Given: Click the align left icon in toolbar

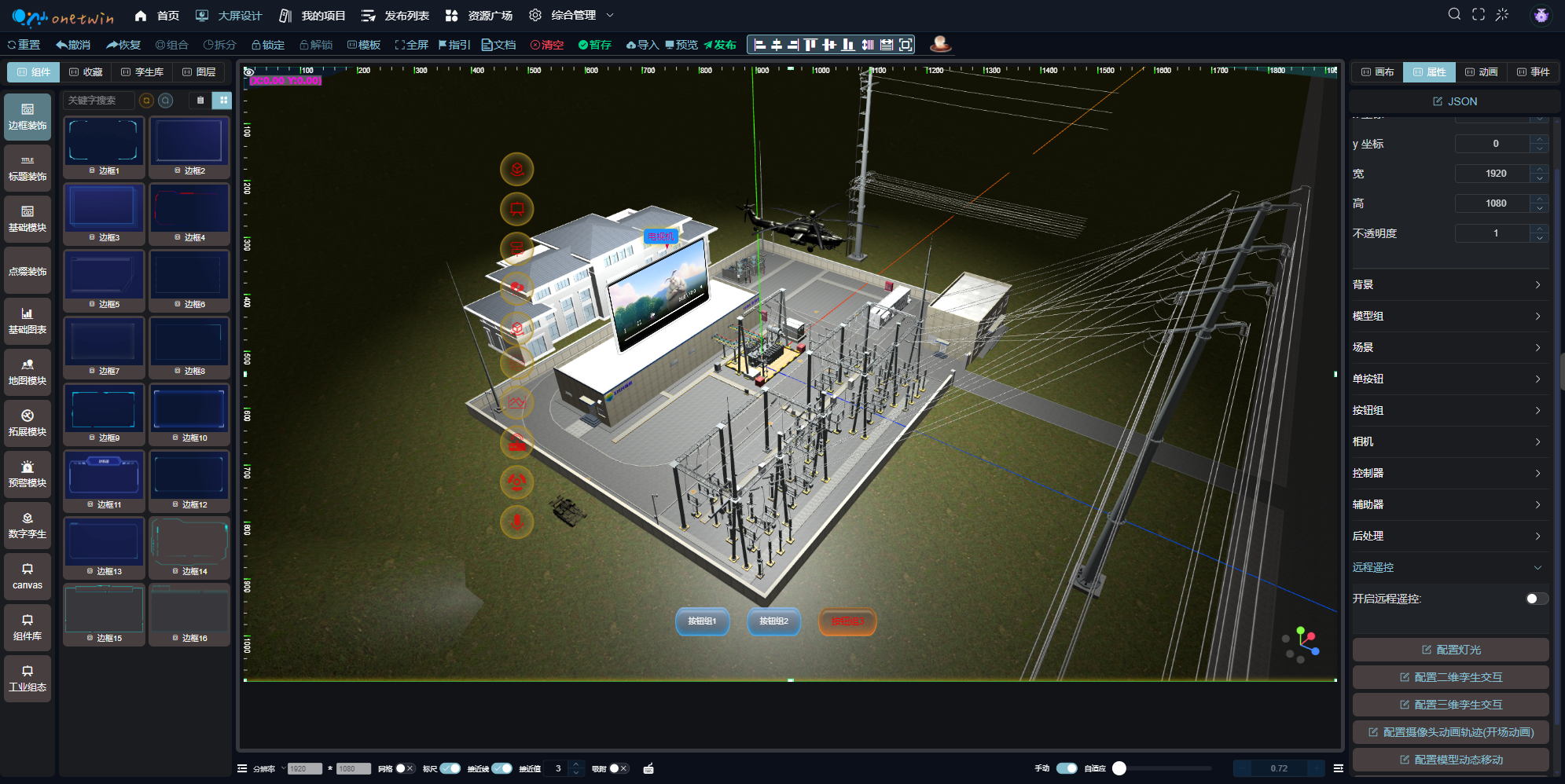Looking at the screenshot, I should (x=759, y=45).
